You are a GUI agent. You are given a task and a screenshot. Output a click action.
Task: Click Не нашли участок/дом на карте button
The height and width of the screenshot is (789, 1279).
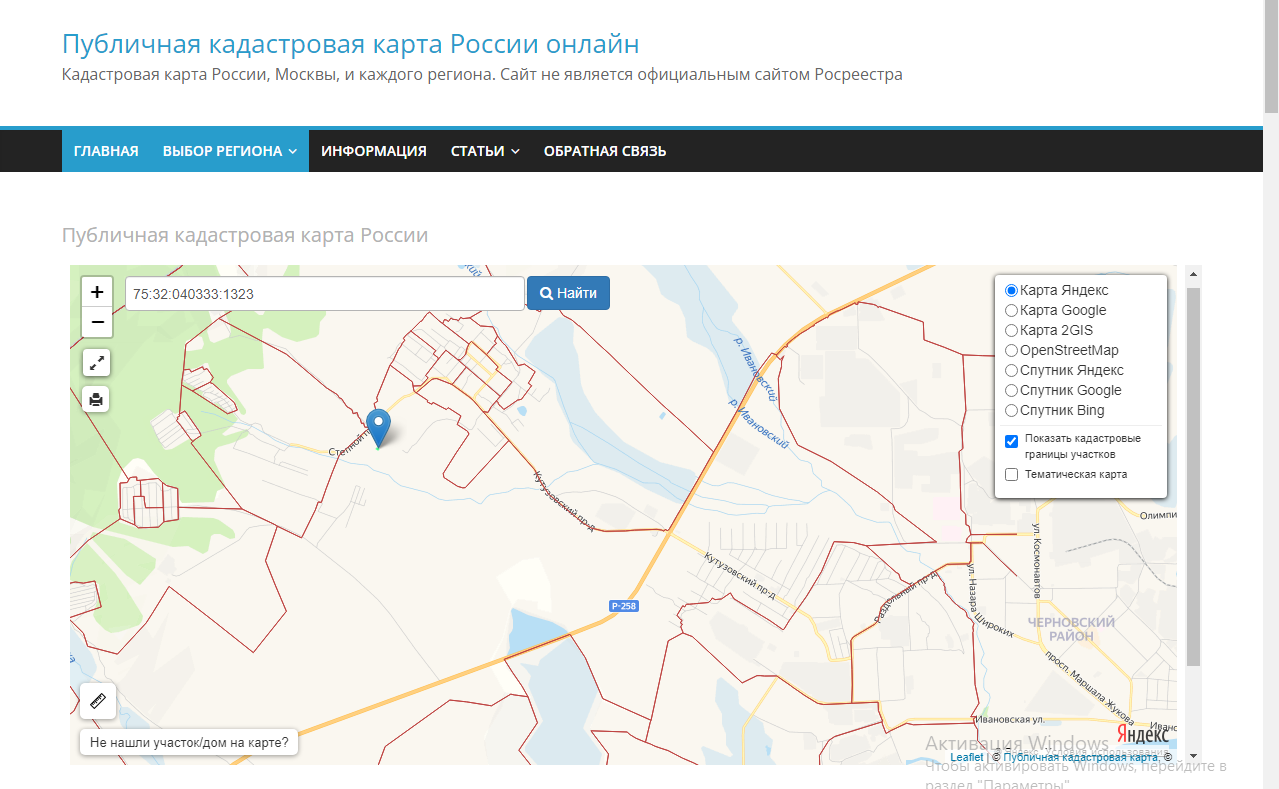point(189,743)
